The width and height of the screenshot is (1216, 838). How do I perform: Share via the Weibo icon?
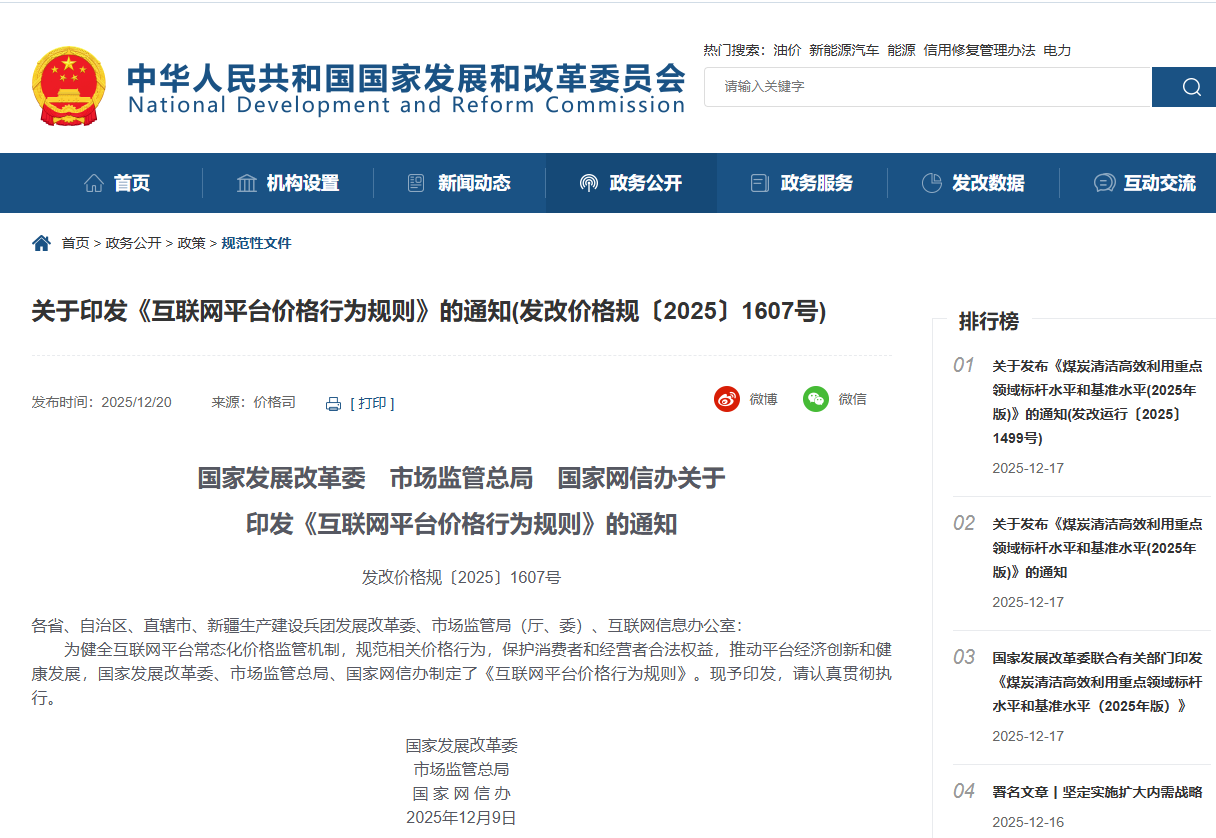pyautogui.click(x=727, y=399)
